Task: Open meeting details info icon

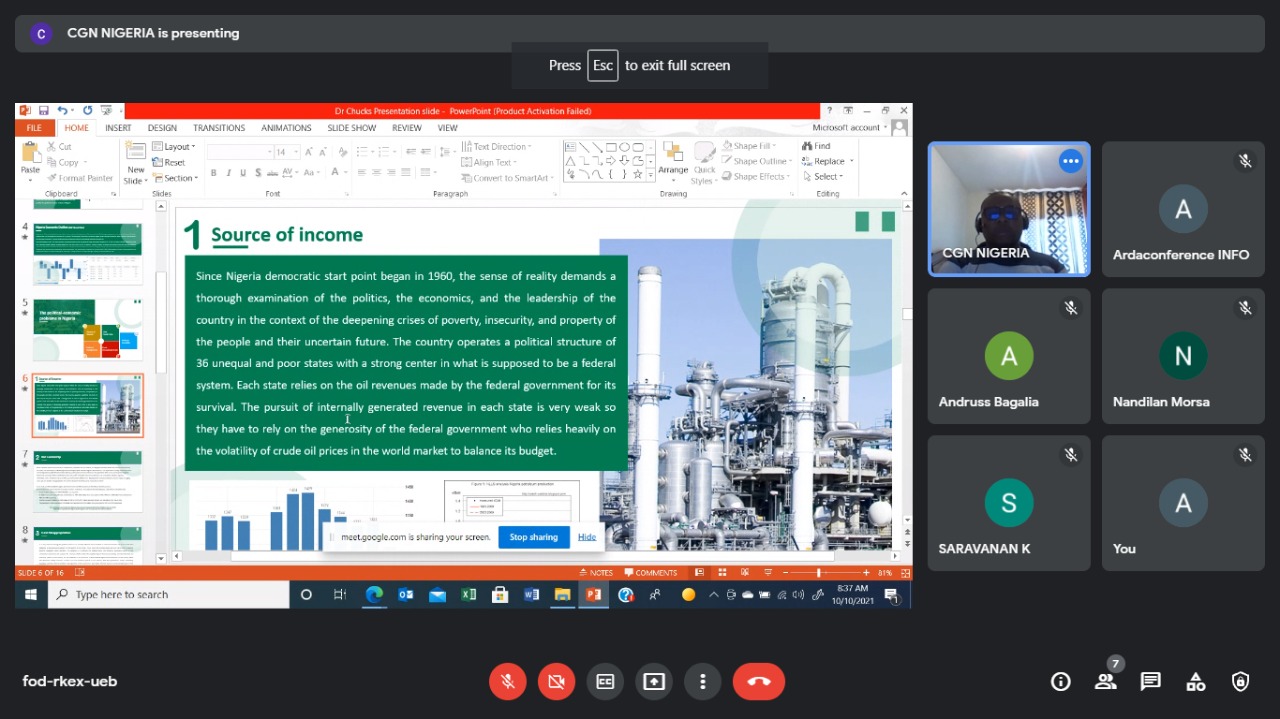Action: coord(1061,681)
